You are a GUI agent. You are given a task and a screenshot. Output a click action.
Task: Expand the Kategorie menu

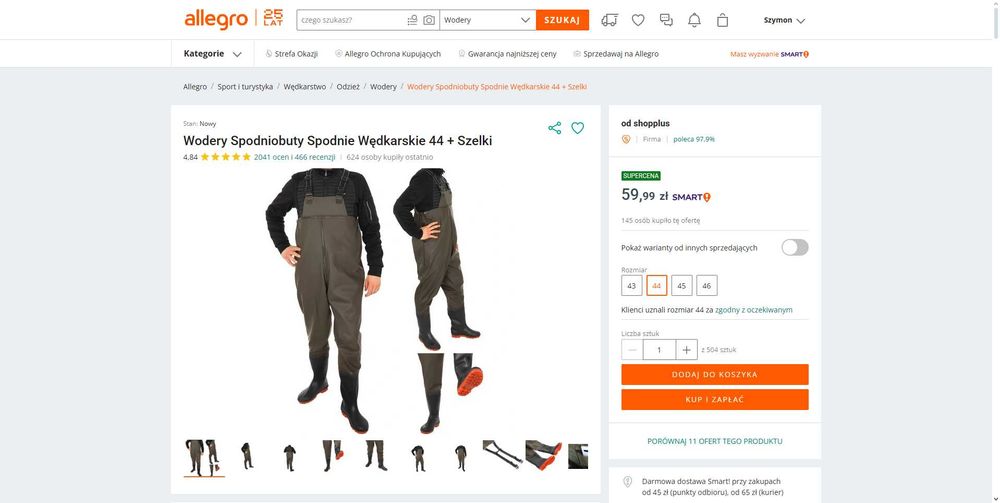[212, 54]
